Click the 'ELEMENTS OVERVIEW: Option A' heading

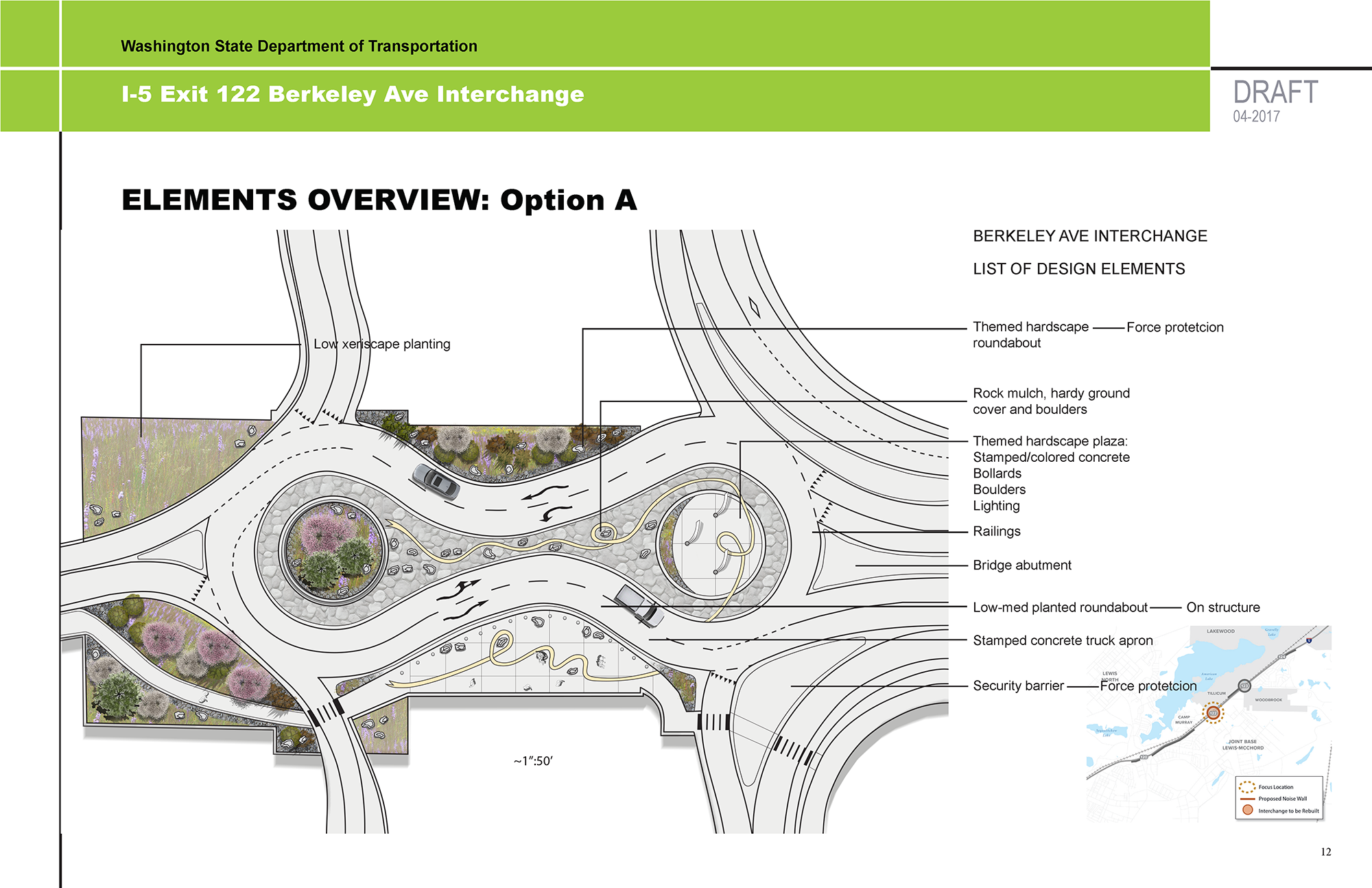379,200
